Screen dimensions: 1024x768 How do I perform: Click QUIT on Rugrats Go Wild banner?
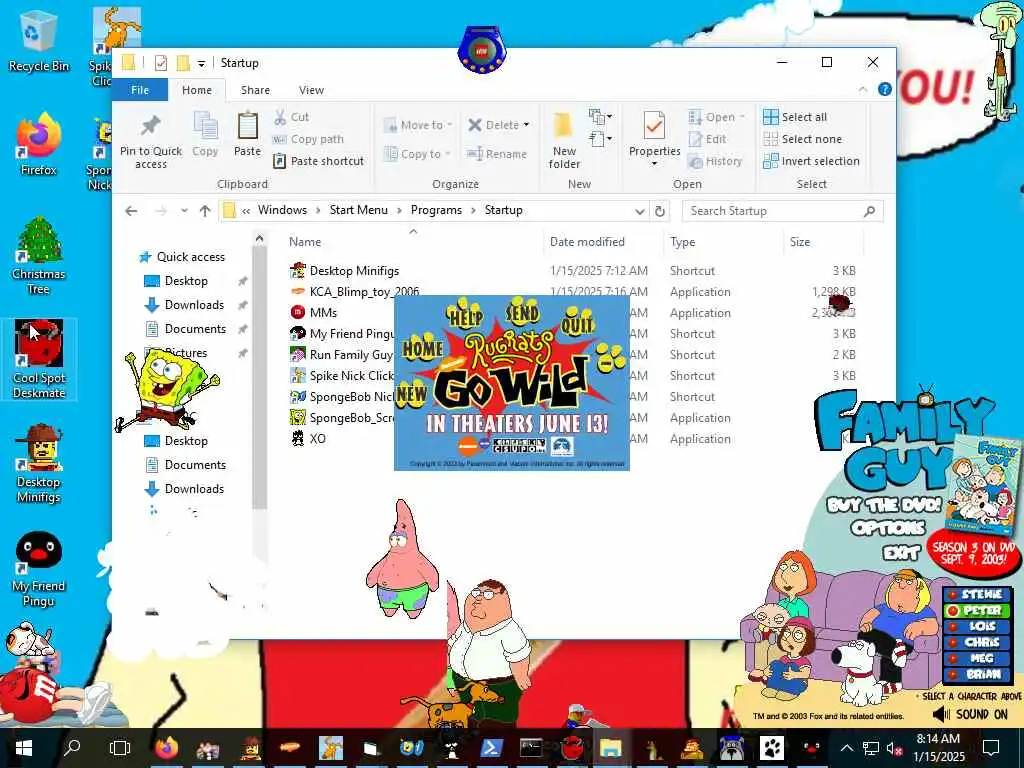pyautogui.click(x=577, y=323)
